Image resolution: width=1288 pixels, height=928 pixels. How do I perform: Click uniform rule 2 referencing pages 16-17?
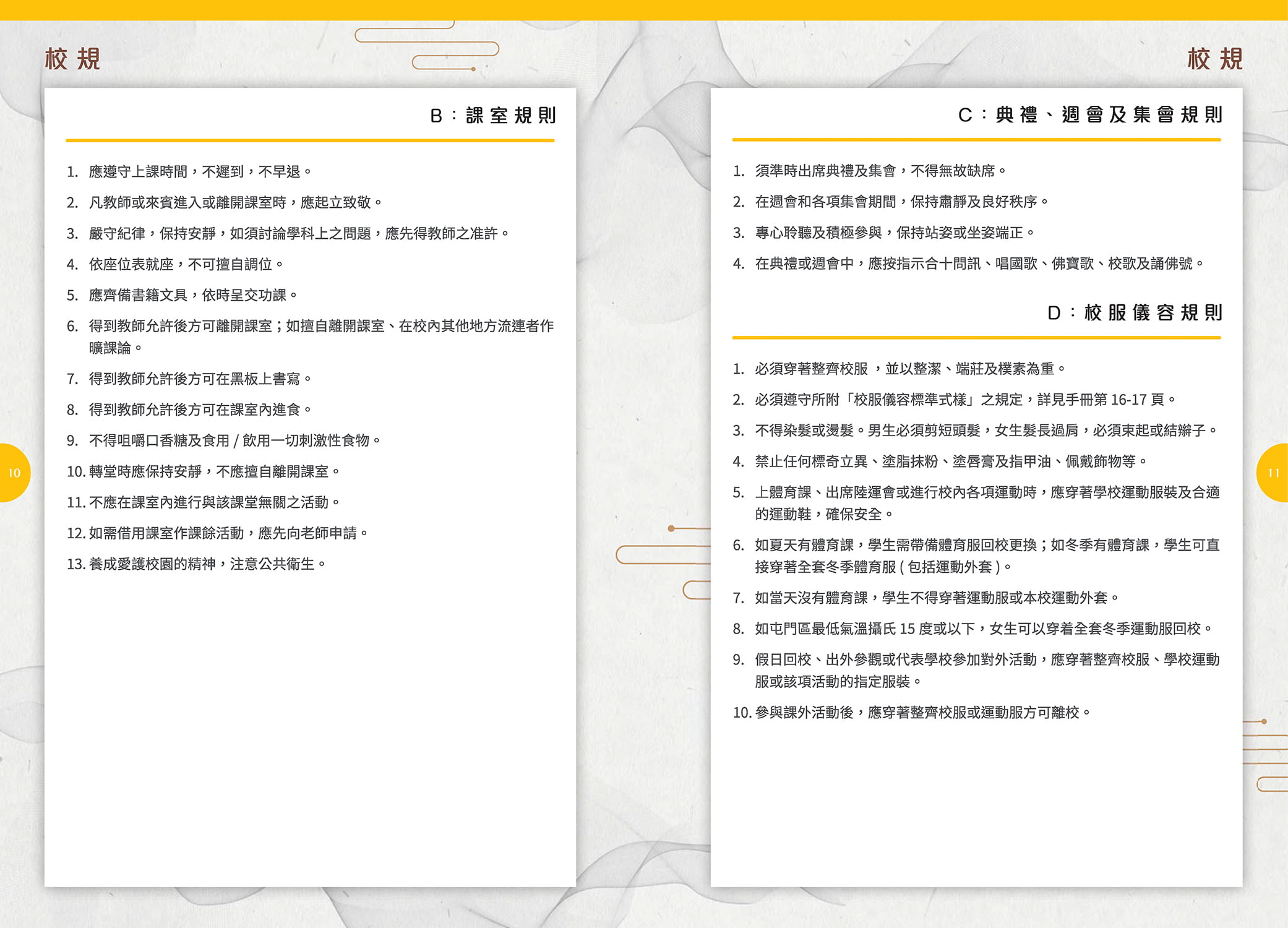(964, 400)
